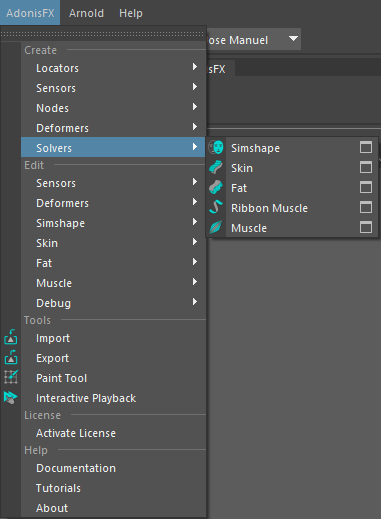381x519 pixels.
Task: Select the Solvers menu entry
Action: point(113,147)
